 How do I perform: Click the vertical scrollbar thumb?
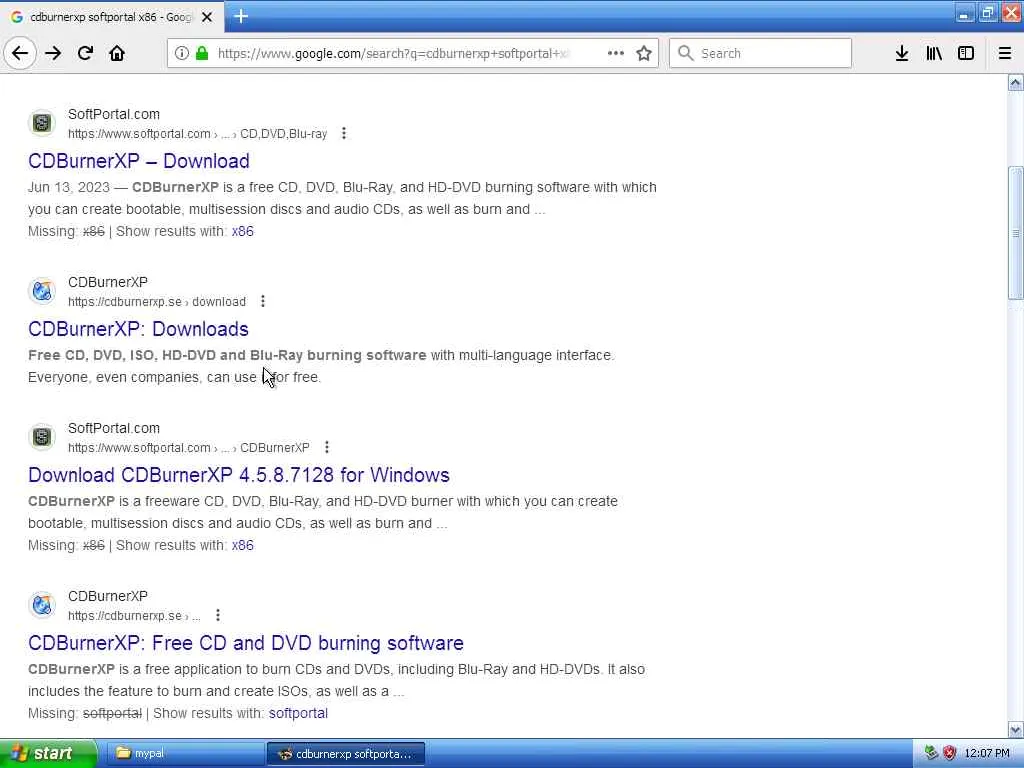1016,233
